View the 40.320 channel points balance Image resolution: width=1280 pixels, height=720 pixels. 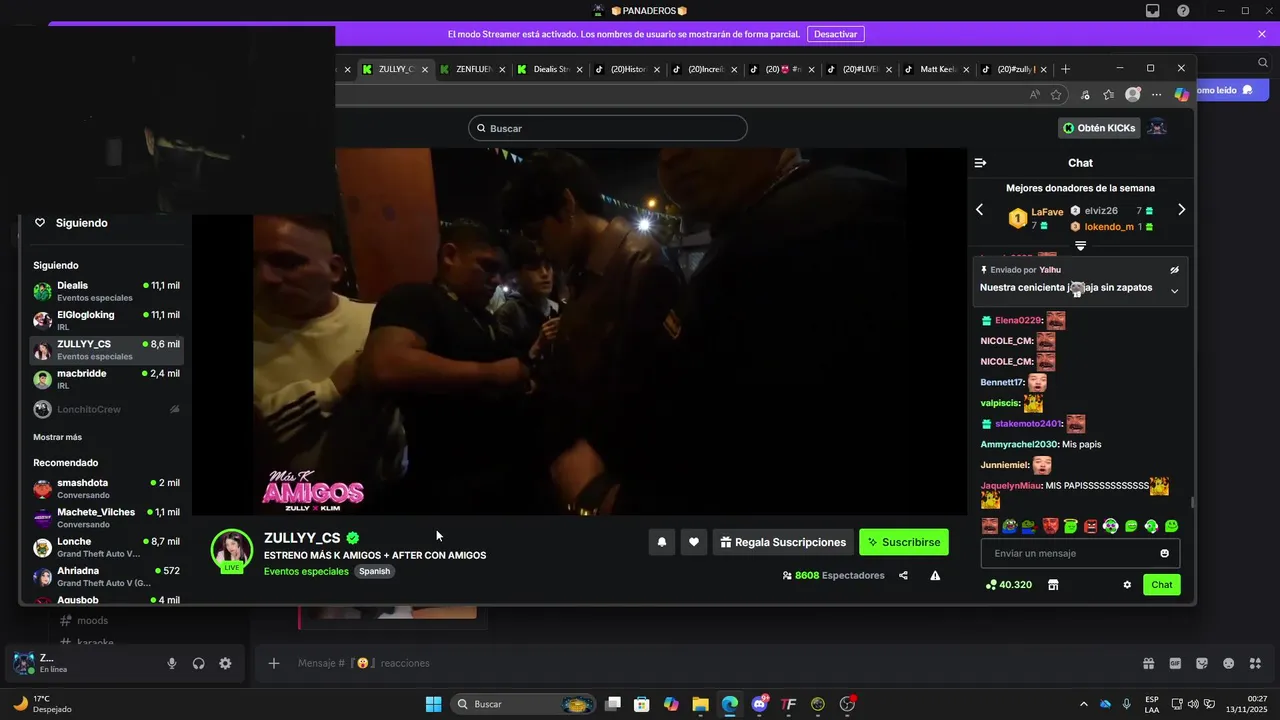tap(1009, 585)
